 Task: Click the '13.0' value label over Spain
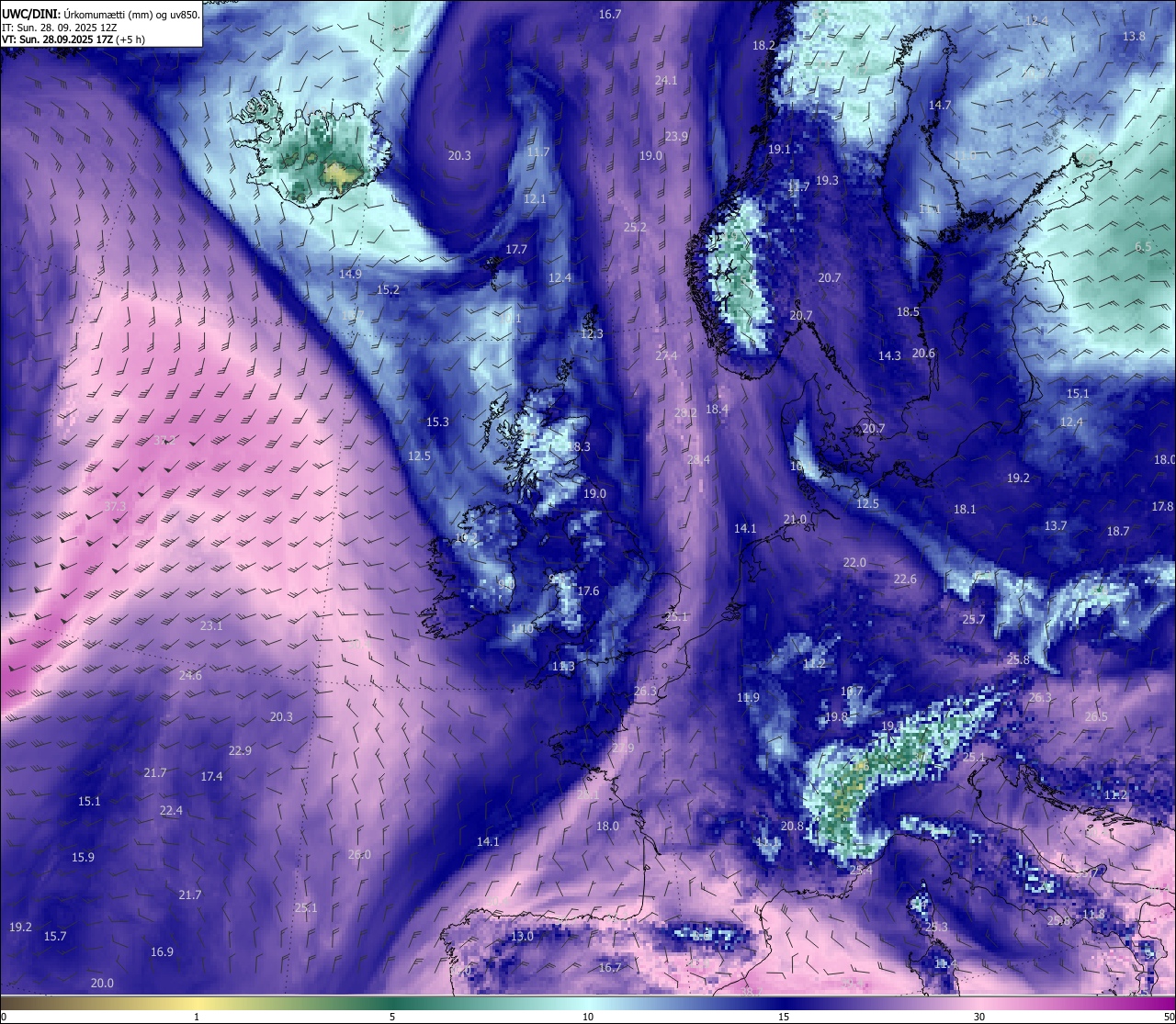pos(522,936)
